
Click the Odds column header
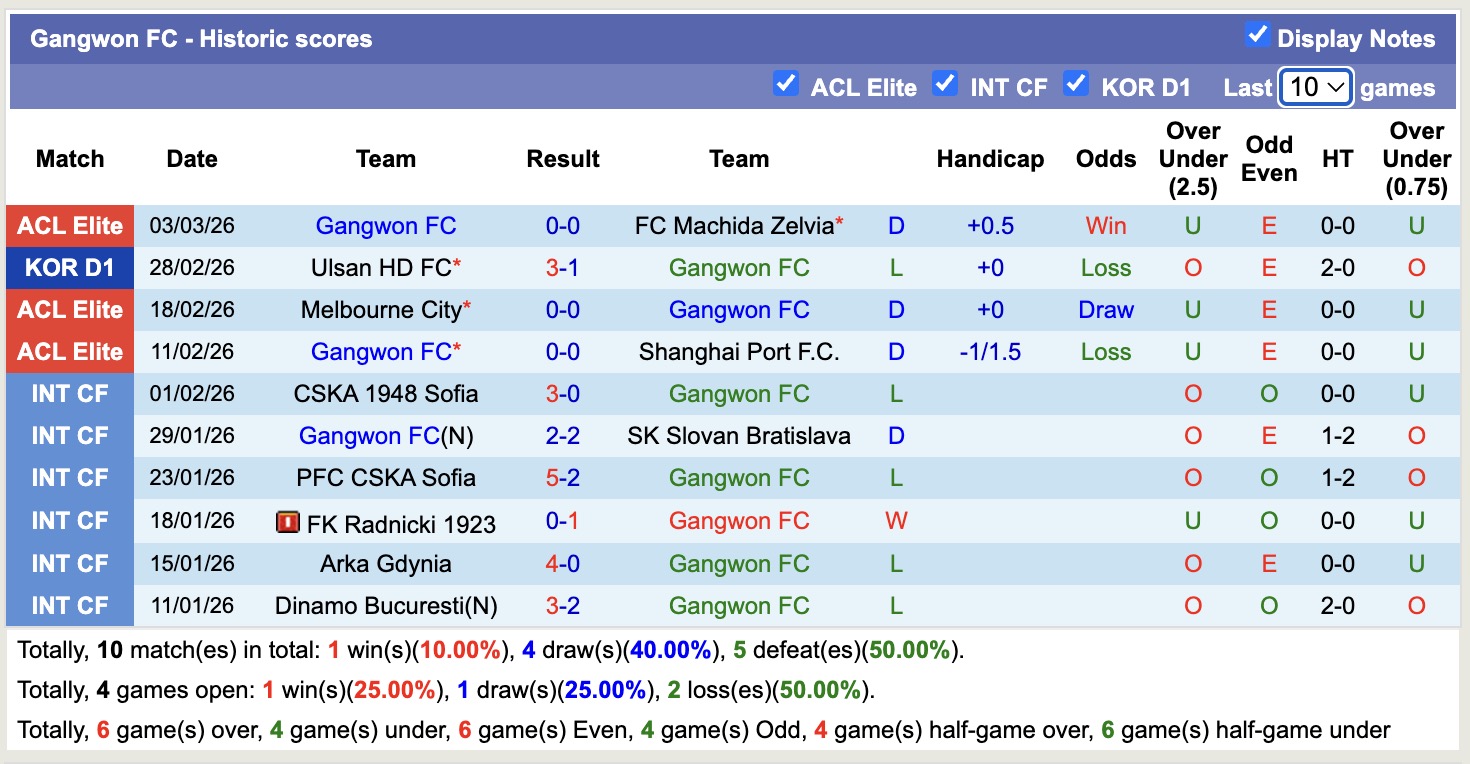(x=1105, y=158)
